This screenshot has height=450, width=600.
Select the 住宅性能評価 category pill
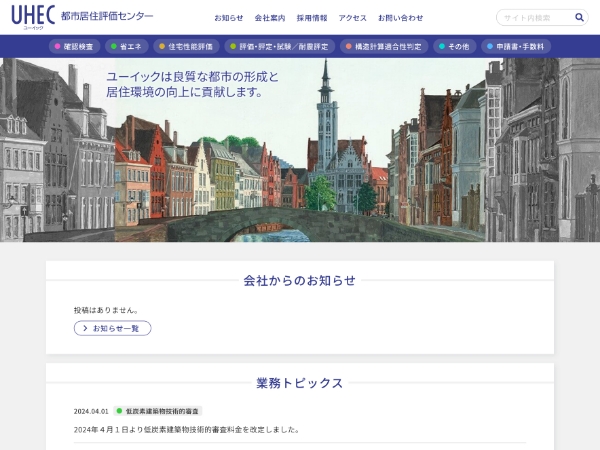186,46
